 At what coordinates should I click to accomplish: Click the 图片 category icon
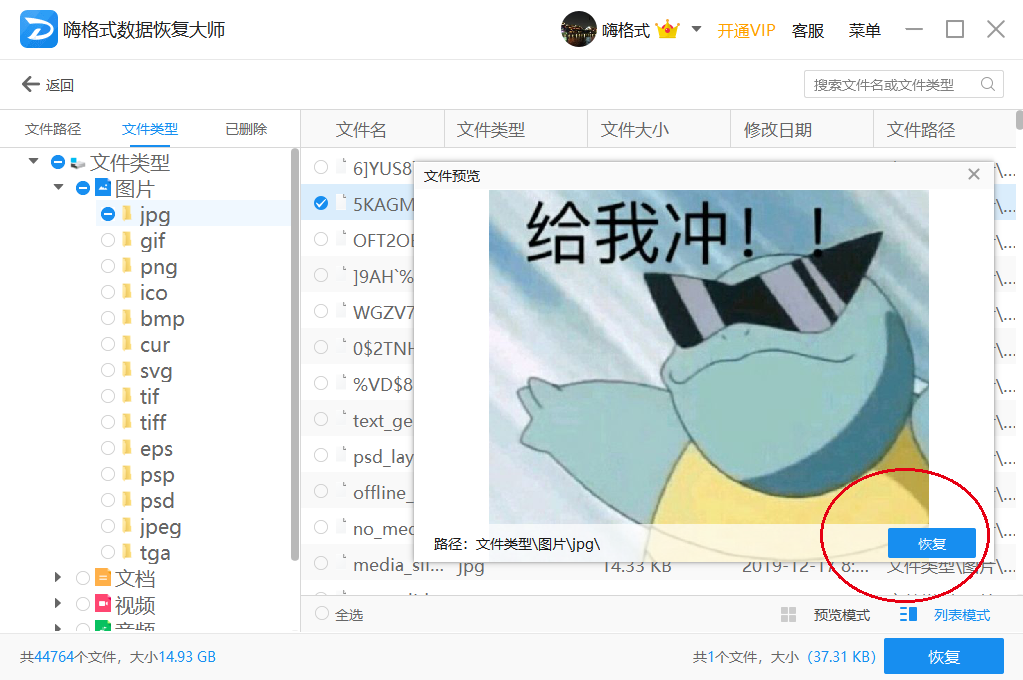tap(103, 187)
